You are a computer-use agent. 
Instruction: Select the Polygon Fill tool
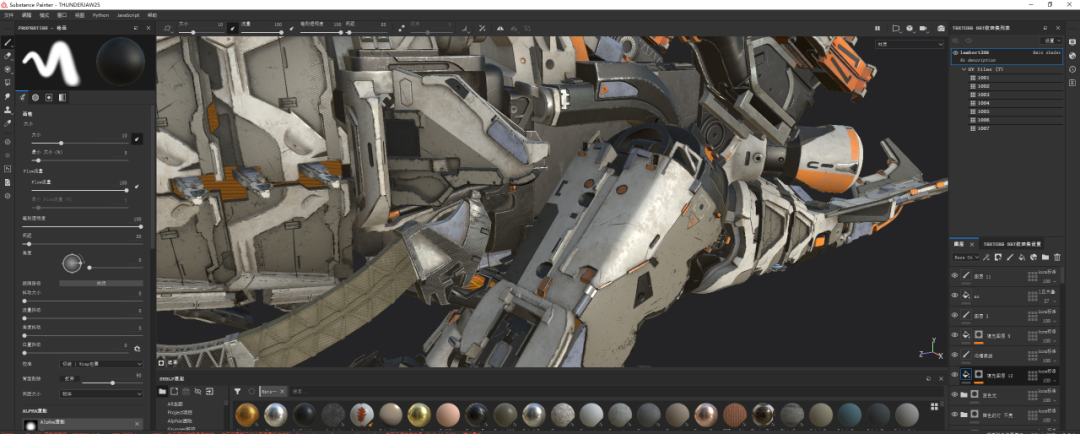(8, 82)
